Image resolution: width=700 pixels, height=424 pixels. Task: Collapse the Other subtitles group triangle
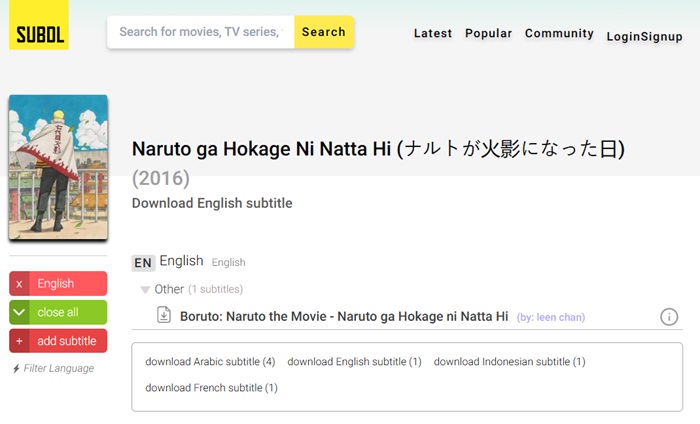145,290
